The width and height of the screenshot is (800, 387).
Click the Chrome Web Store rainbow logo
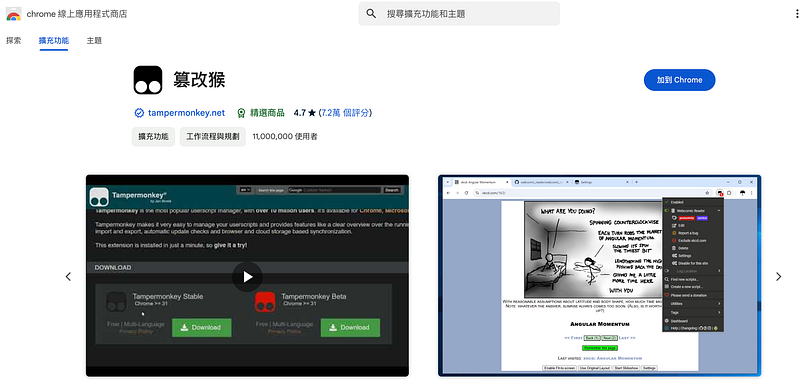13,14
